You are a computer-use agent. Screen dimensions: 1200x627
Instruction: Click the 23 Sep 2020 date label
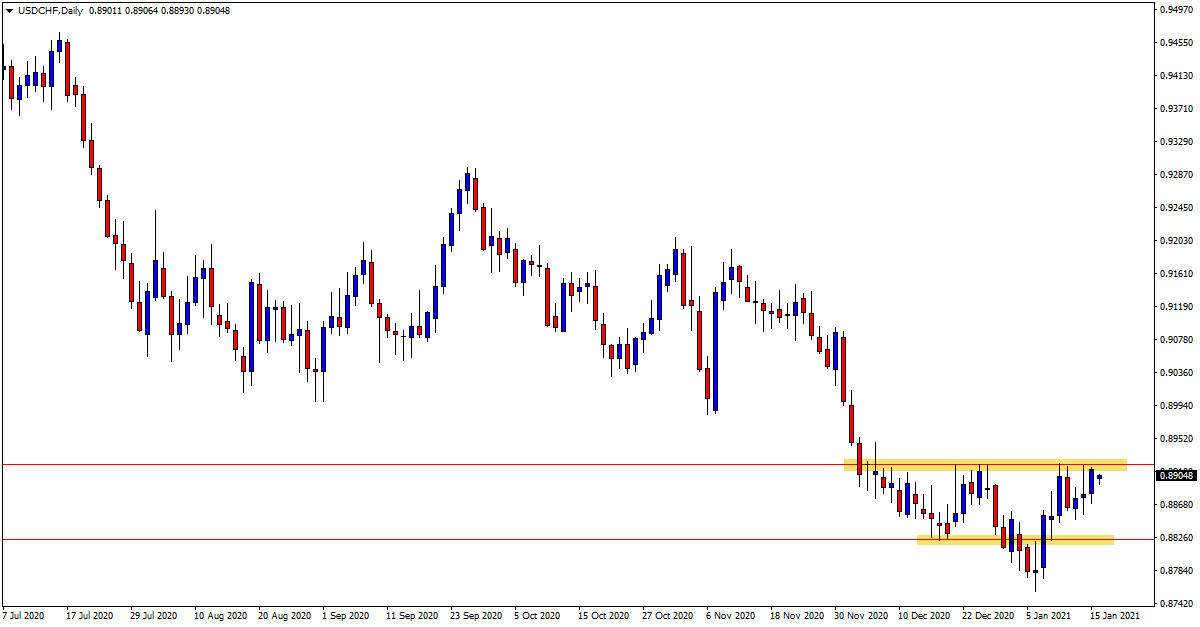tap(476, 617)
